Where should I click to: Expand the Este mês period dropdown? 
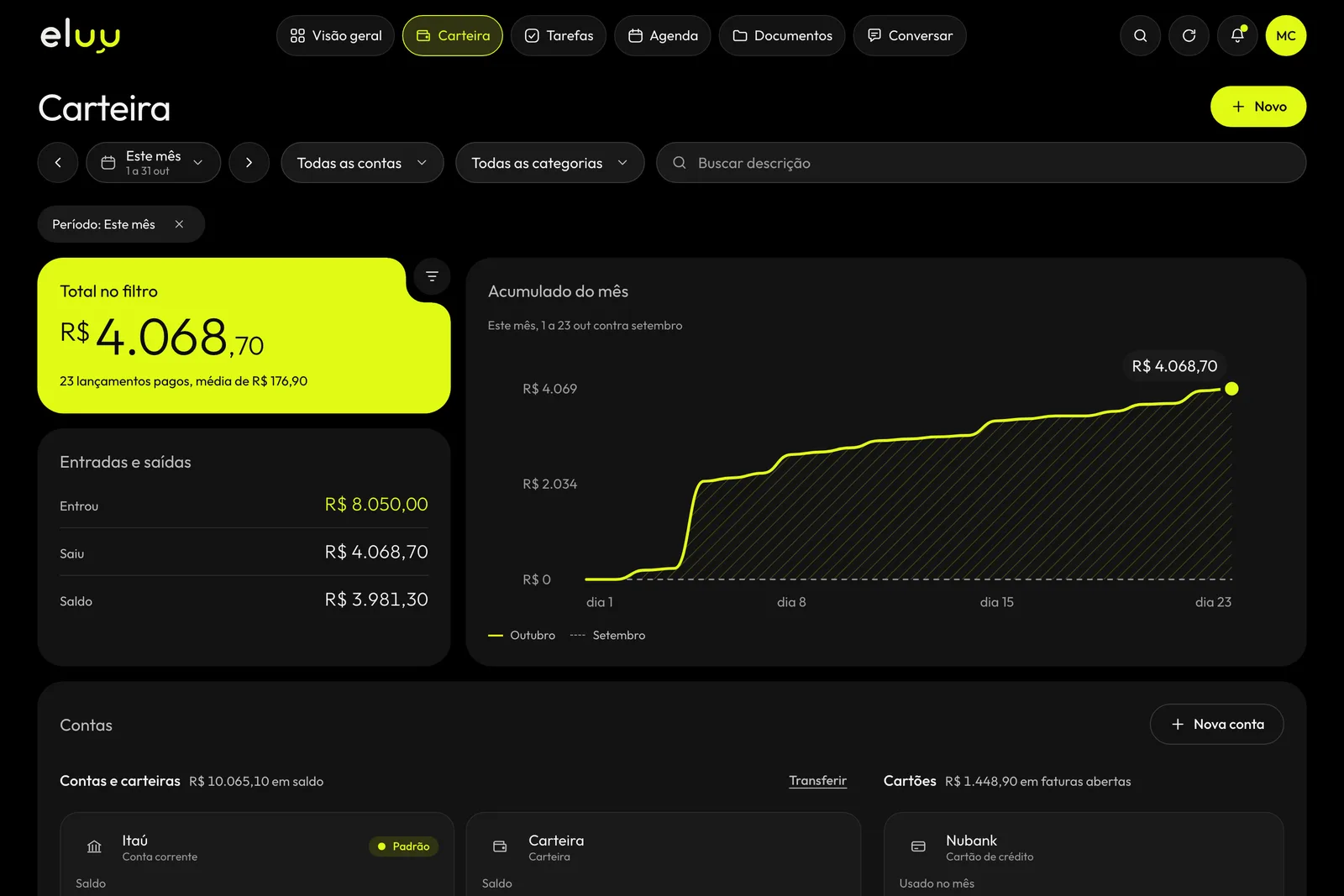point(154,163)
